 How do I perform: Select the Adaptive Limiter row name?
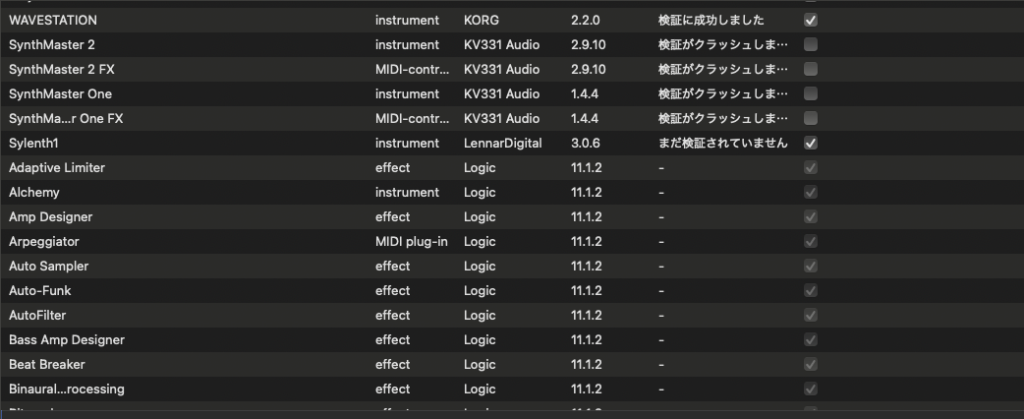coord(57,168)
